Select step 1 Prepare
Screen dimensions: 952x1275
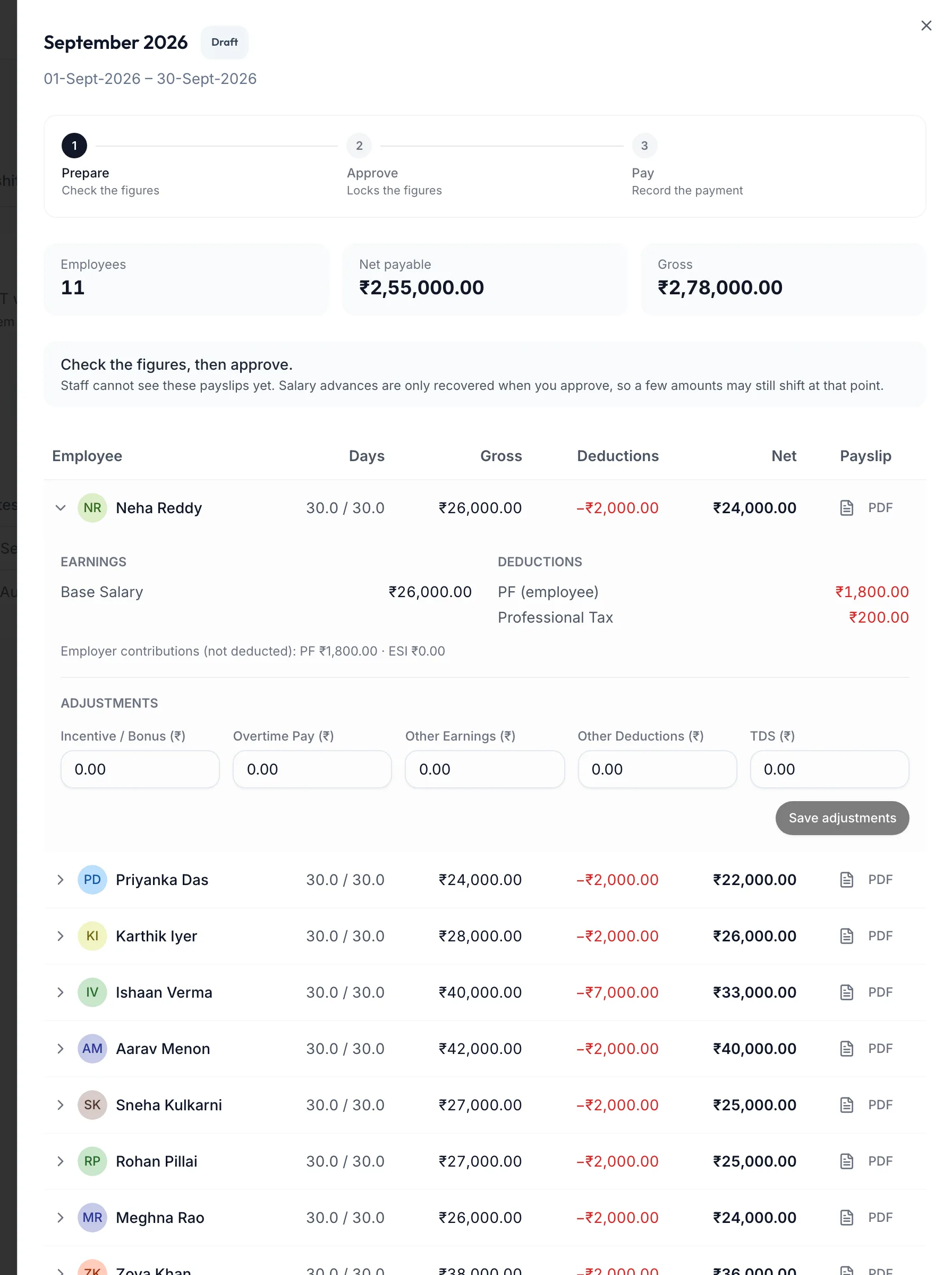74,146
